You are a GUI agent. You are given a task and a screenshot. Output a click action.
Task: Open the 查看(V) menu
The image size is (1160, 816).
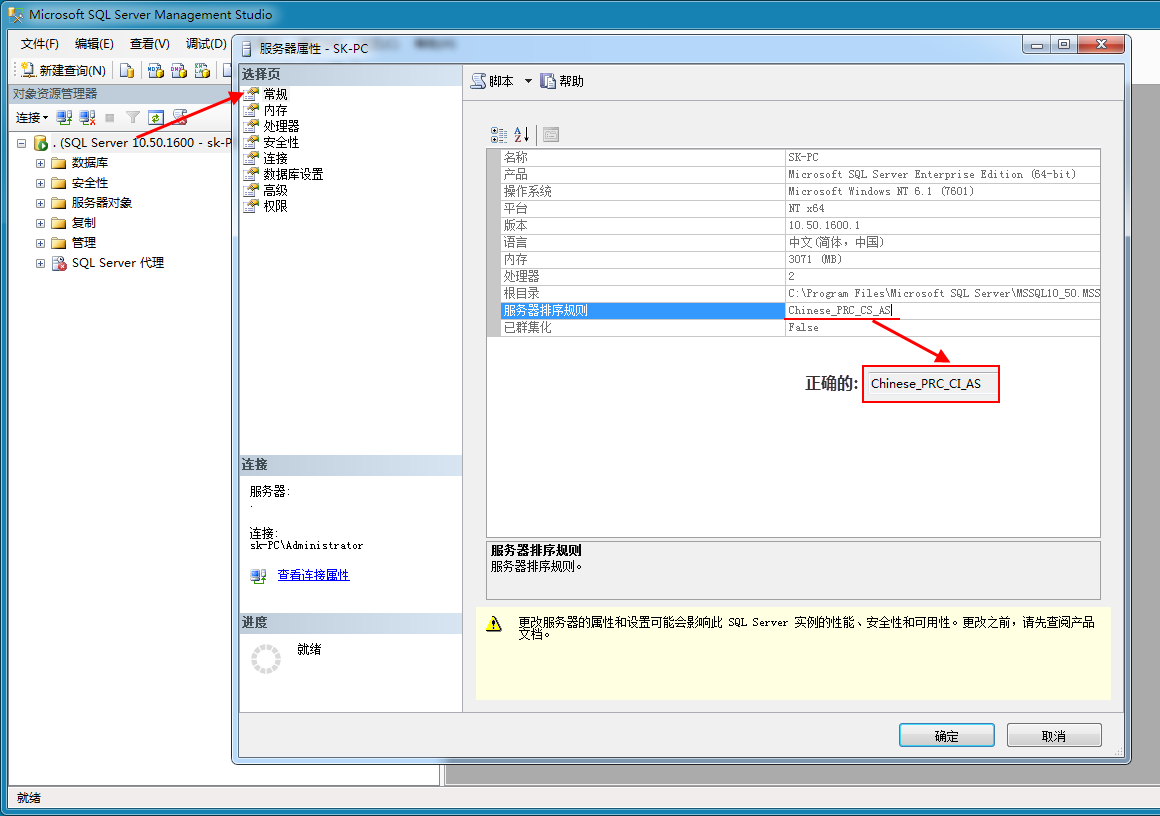point(149,44)
